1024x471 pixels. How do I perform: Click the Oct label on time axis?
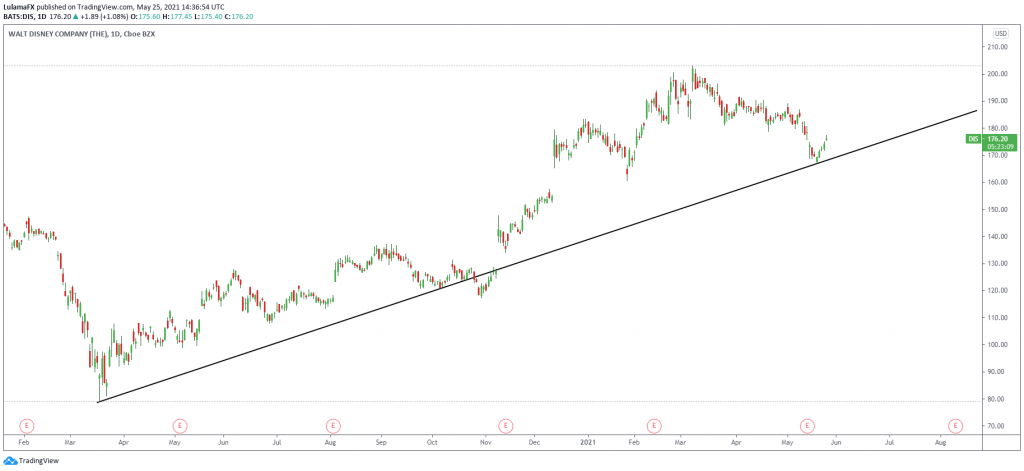coord(431,442)
